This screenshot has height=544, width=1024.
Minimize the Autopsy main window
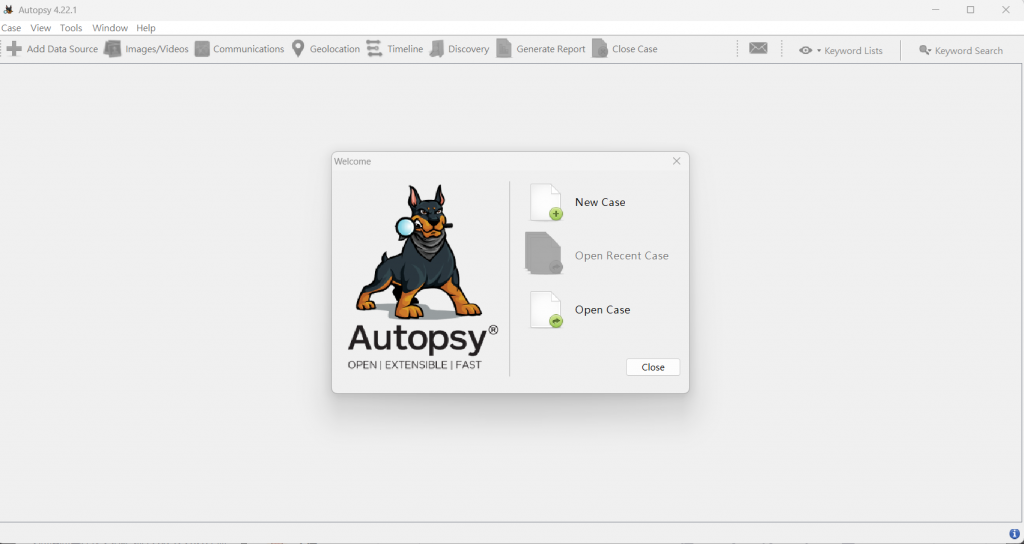(x=936, y=10)
